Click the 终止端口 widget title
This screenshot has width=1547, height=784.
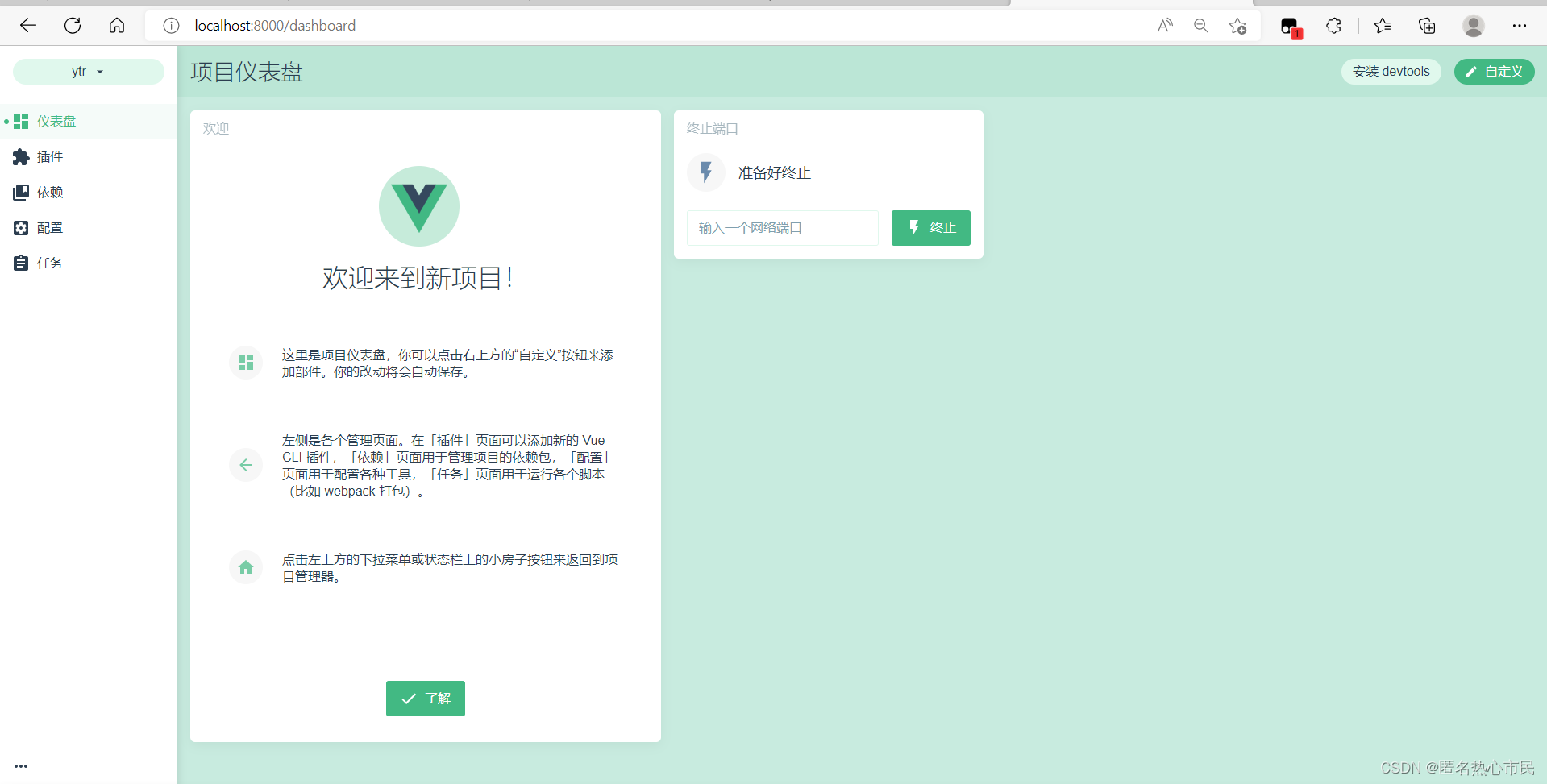713,129
